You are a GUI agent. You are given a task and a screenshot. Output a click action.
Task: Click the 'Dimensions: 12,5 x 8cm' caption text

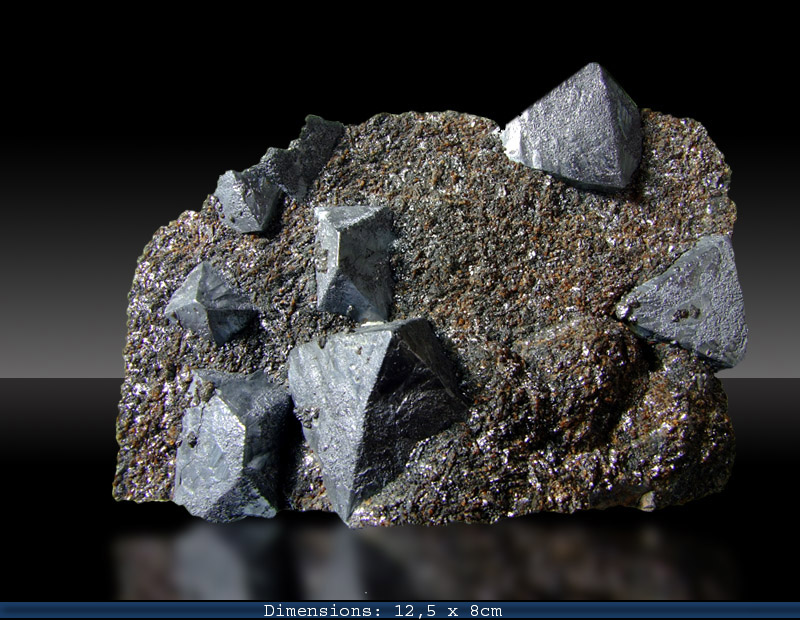383,611
